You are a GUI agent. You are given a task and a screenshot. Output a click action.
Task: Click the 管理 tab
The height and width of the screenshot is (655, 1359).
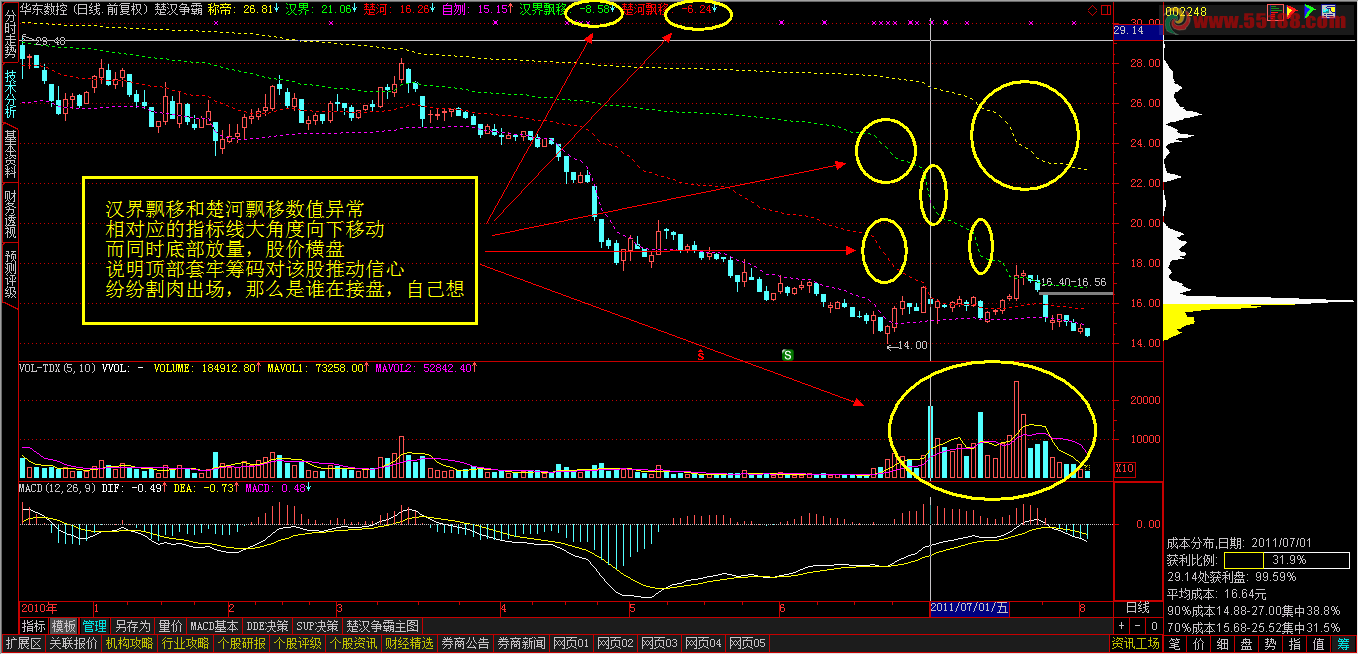pos(94,626)
